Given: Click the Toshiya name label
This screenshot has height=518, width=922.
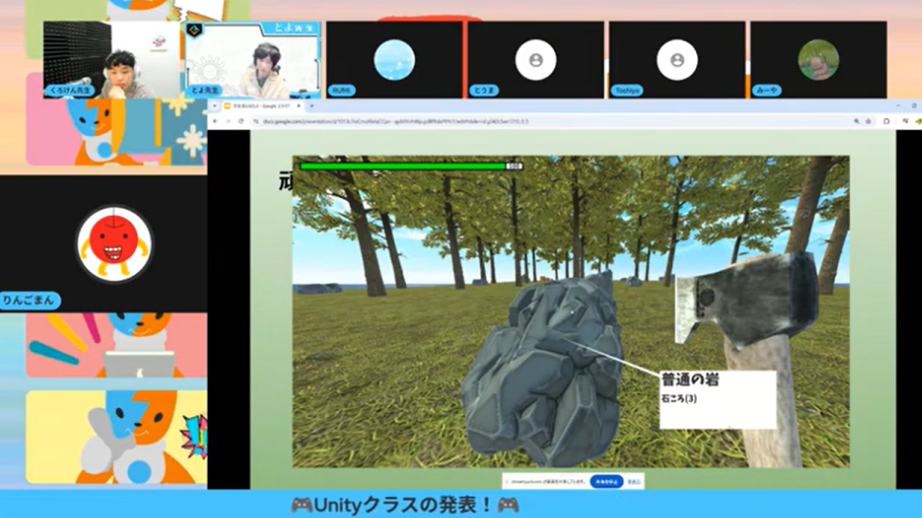Looking at the screenshot, I should 627,90.
